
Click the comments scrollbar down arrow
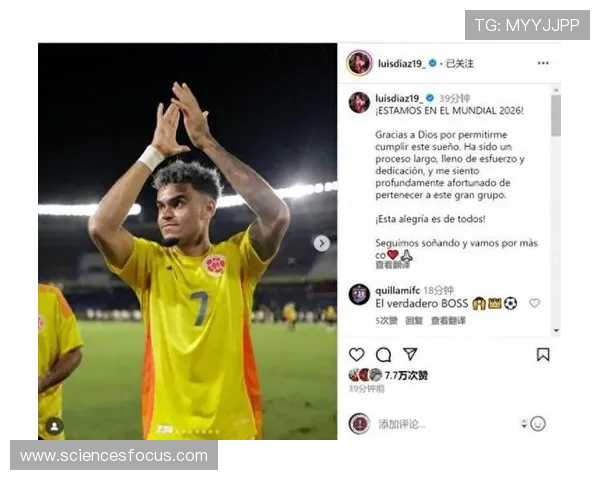pyautogui.click(x=556, y=330)
